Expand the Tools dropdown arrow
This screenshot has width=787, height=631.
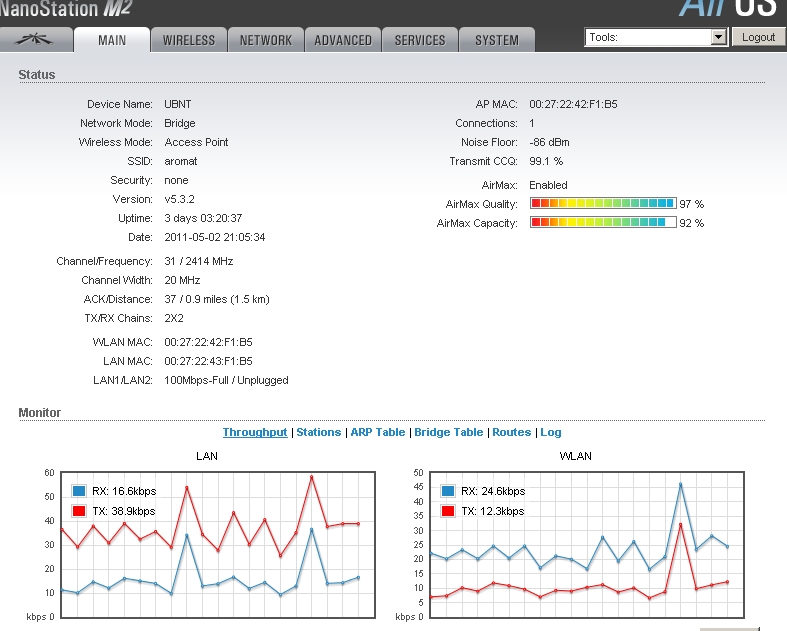717,37
